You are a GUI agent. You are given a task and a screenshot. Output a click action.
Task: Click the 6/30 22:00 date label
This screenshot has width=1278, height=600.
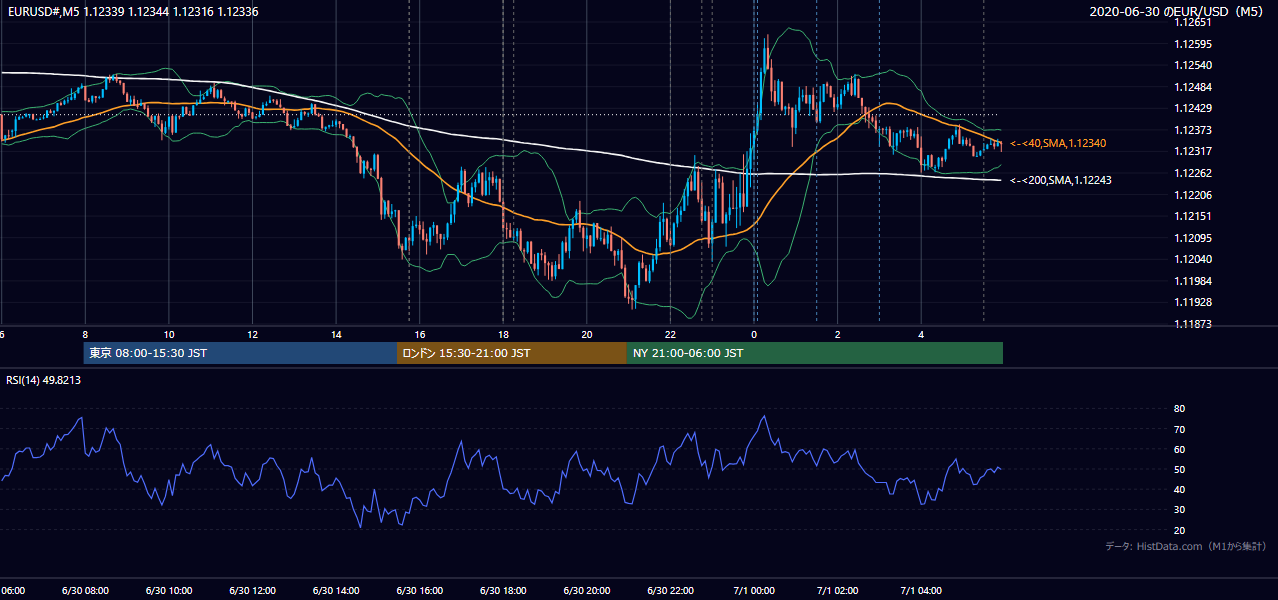pos(670,591)
